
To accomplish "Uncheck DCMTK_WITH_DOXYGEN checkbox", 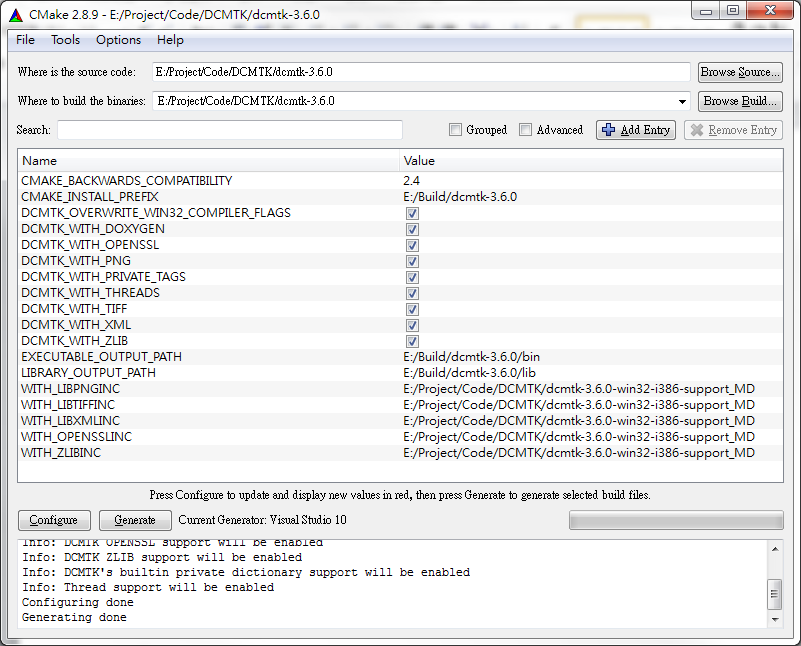I will tap(412, 229).
